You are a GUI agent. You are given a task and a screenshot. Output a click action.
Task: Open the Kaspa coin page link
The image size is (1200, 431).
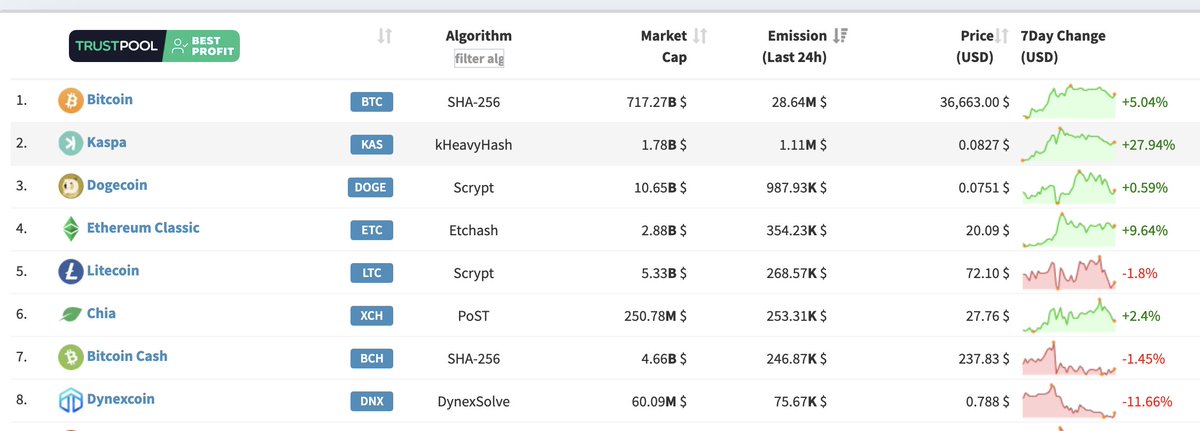(107, 143)
